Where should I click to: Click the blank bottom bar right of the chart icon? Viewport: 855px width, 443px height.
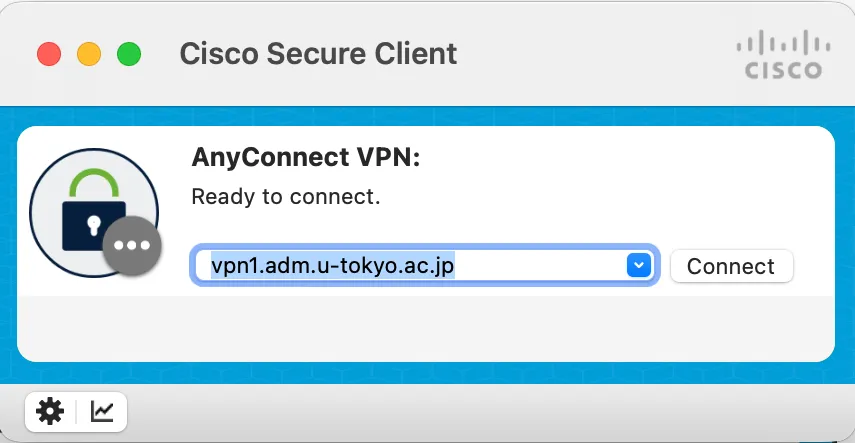click(480, 410)
